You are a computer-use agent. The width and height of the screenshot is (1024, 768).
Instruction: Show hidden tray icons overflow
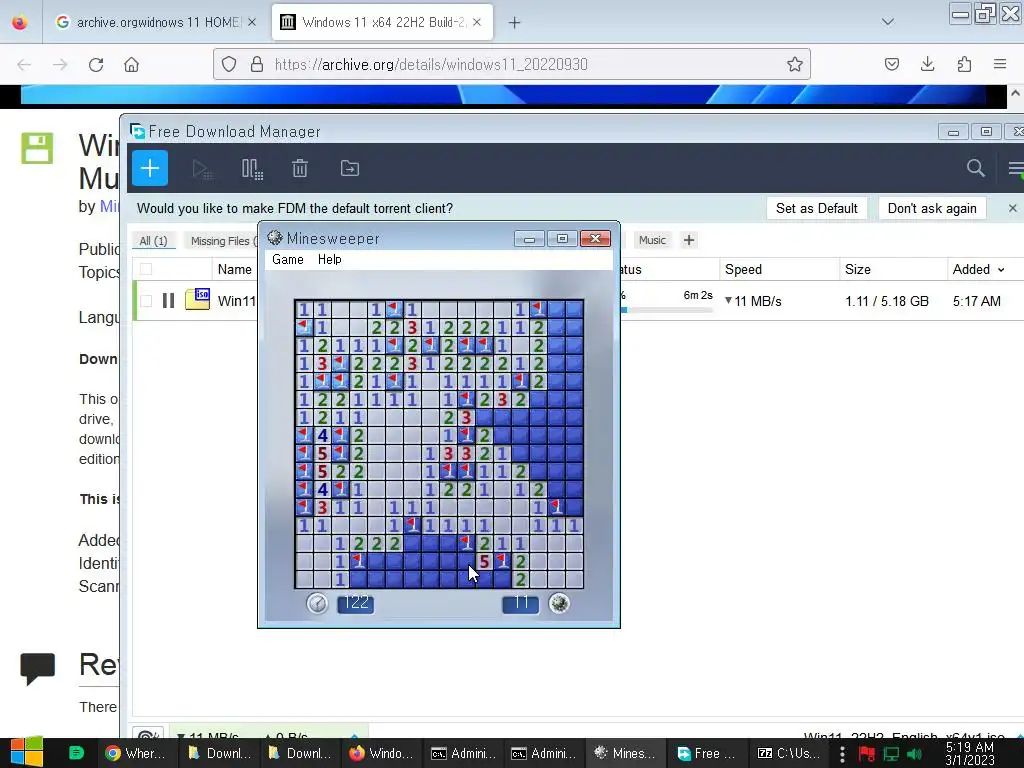842,754
